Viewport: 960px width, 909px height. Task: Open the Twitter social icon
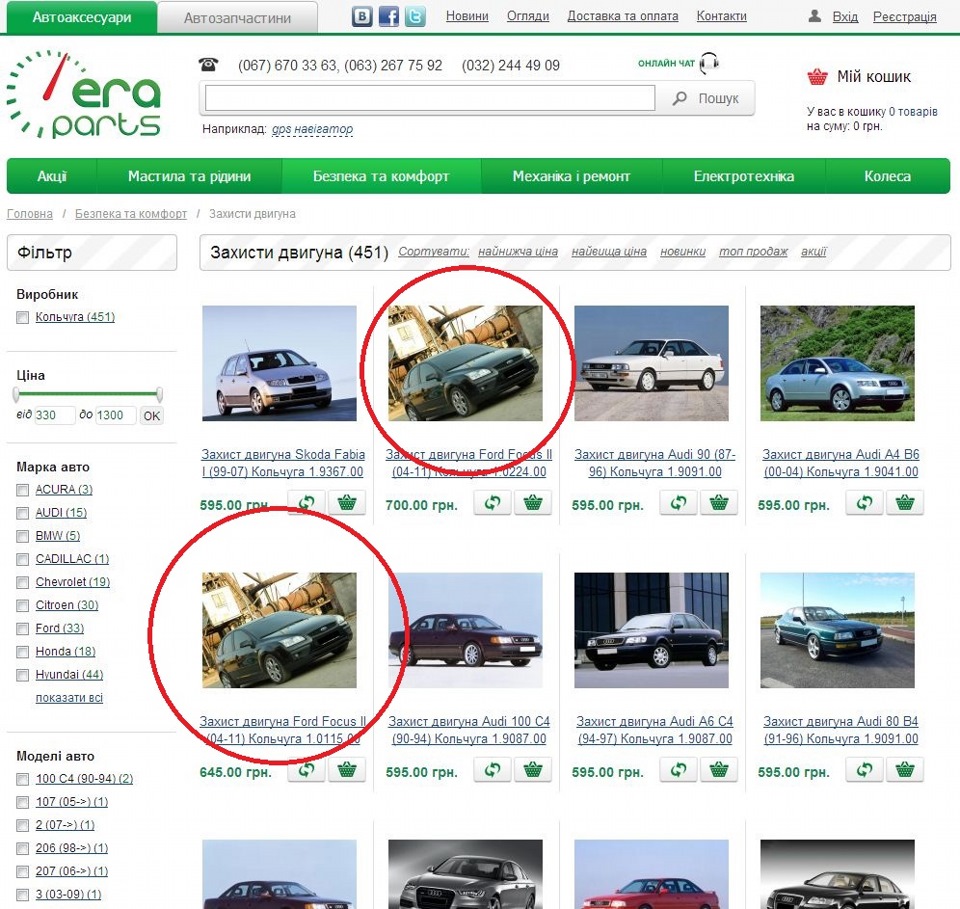(415, 17)
